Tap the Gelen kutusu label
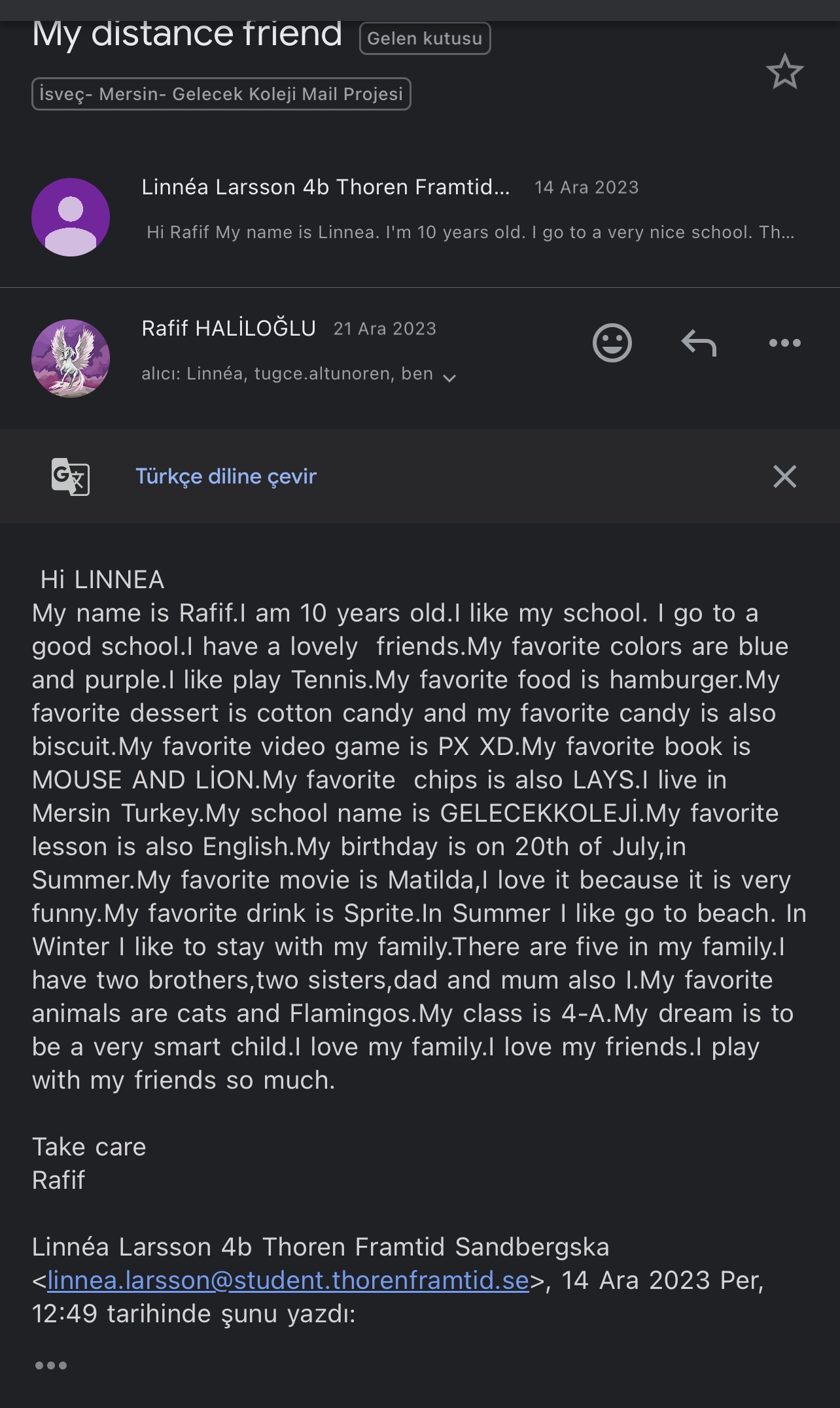This screenshot has height=1408, width=840. [x=425, y=39]
